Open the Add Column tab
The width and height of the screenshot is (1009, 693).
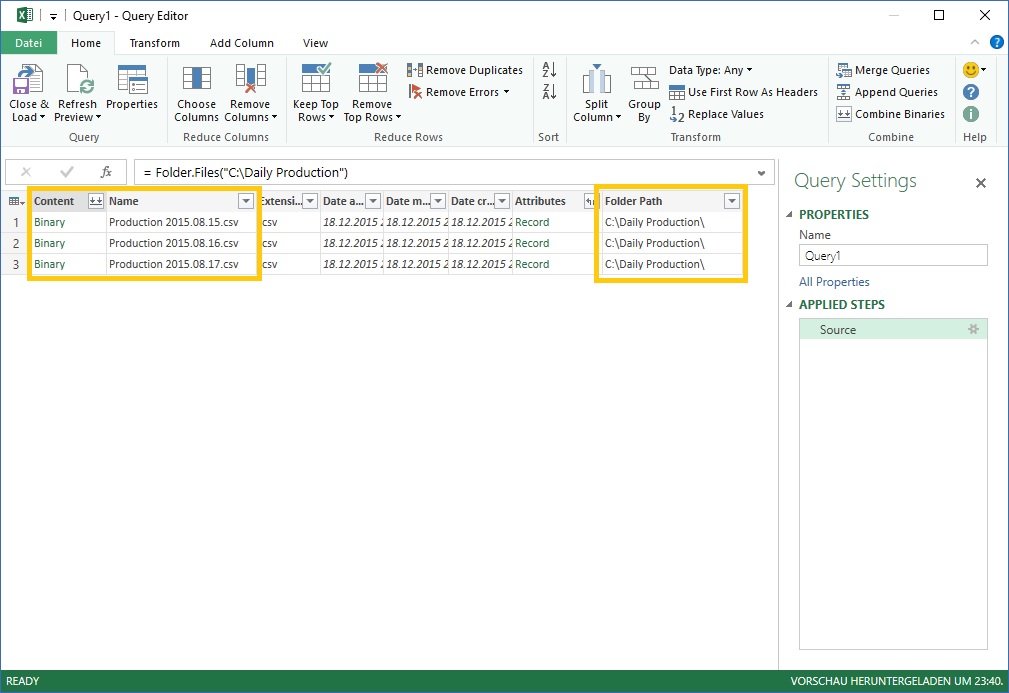pyautogui.click(x=241, y=43)
